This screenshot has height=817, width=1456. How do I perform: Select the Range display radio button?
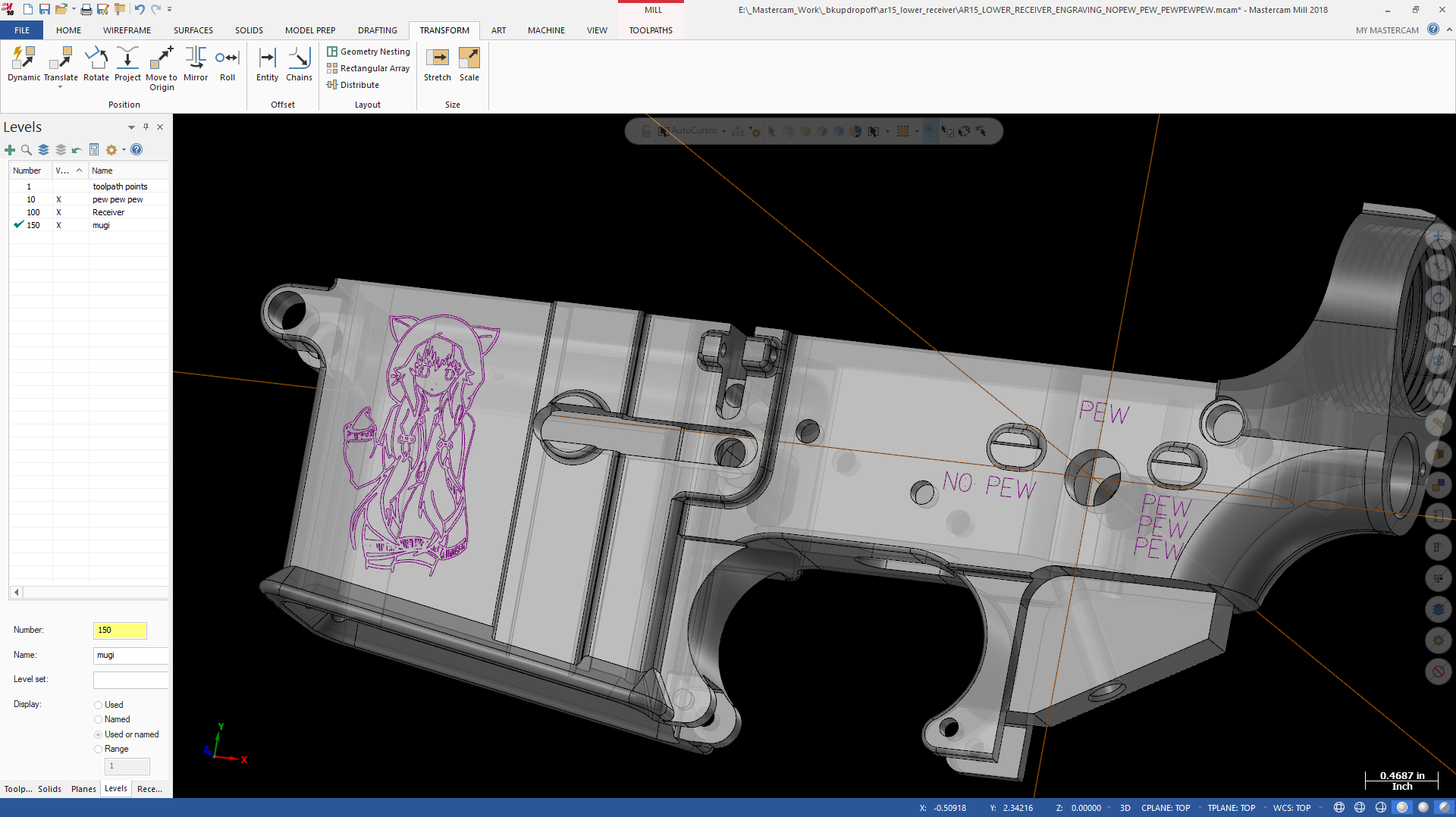pyautogui.click(x=99, y=750)
